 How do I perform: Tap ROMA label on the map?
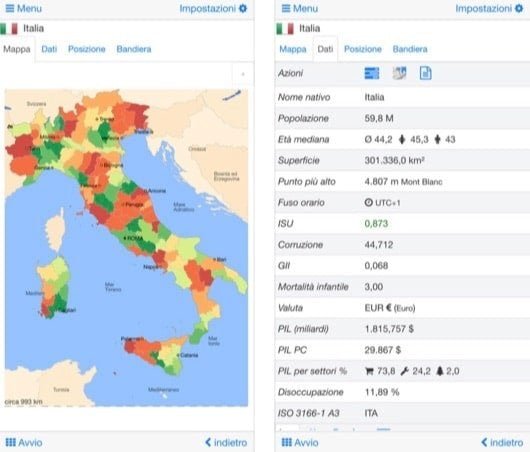[134, 238]
